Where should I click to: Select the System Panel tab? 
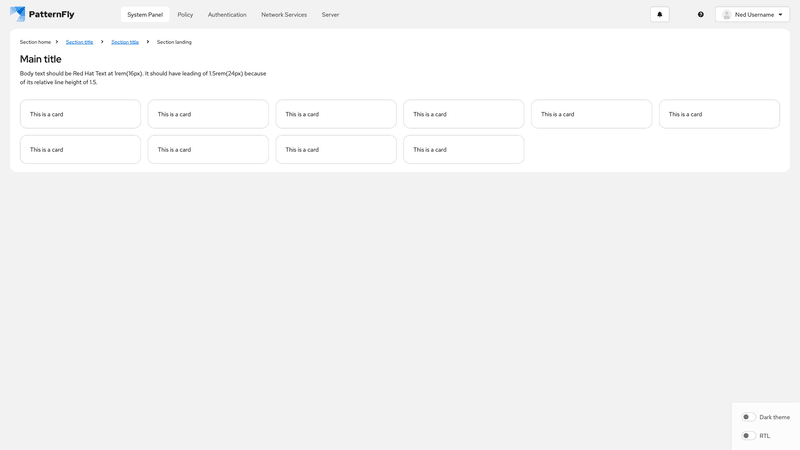tap(145, 14)
